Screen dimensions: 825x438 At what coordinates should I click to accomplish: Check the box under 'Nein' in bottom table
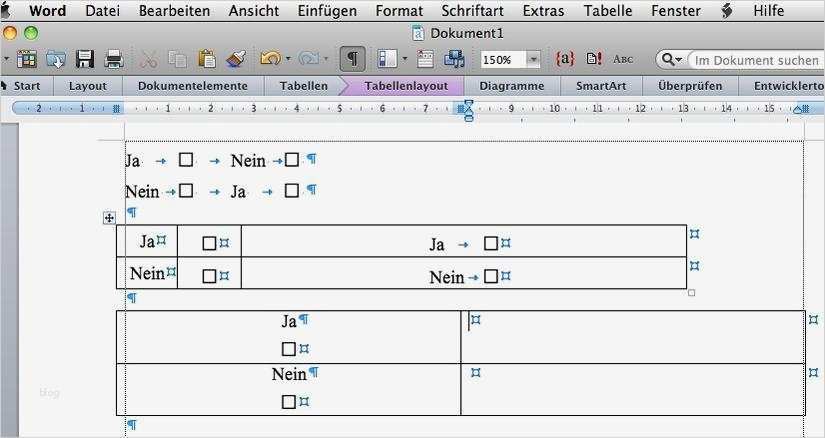(x=288, y=402)
